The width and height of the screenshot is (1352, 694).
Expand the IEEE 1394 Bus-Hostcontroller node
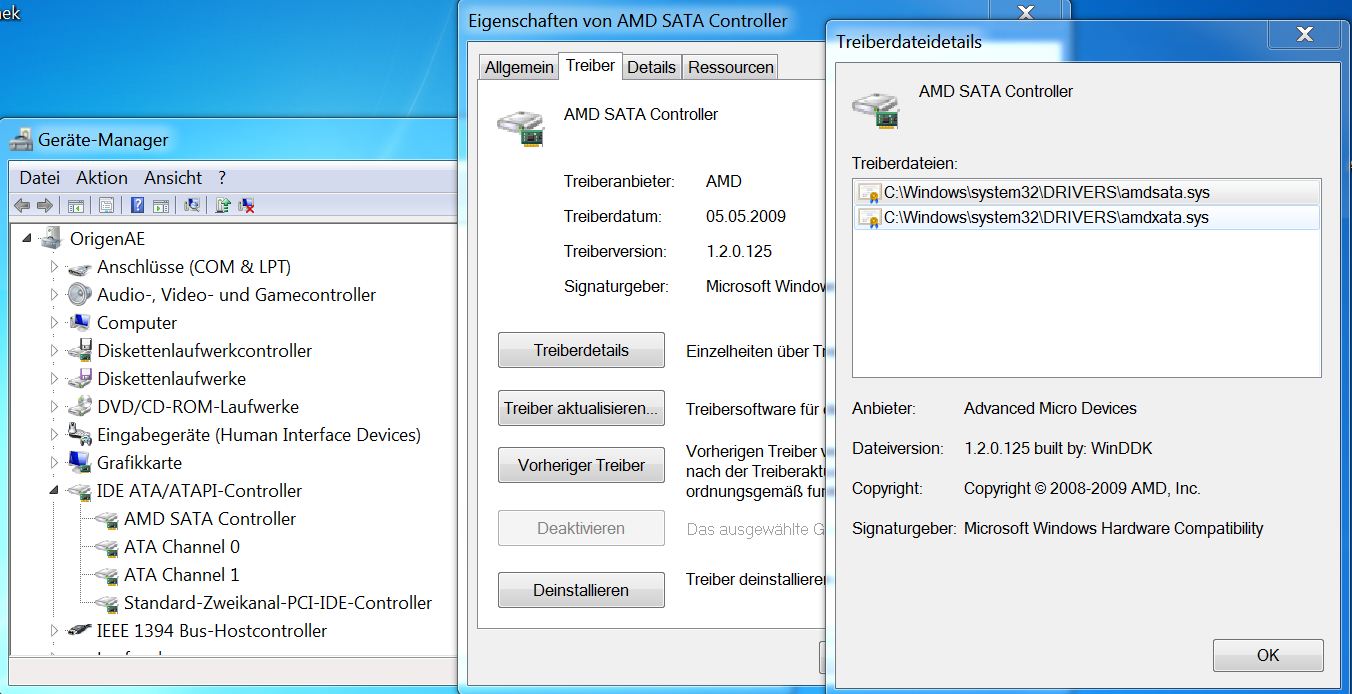55,631
